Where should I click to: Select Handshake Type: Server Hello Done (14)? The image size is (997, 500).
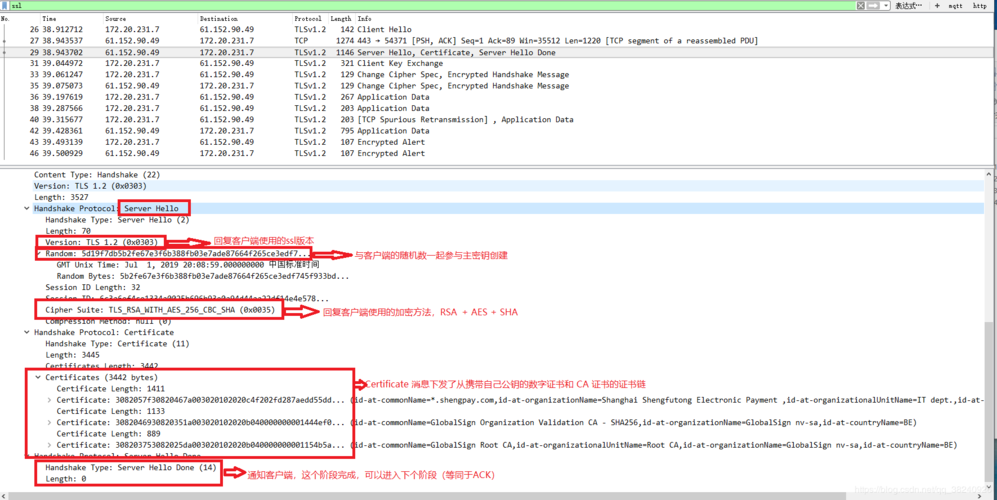point(130,468)
